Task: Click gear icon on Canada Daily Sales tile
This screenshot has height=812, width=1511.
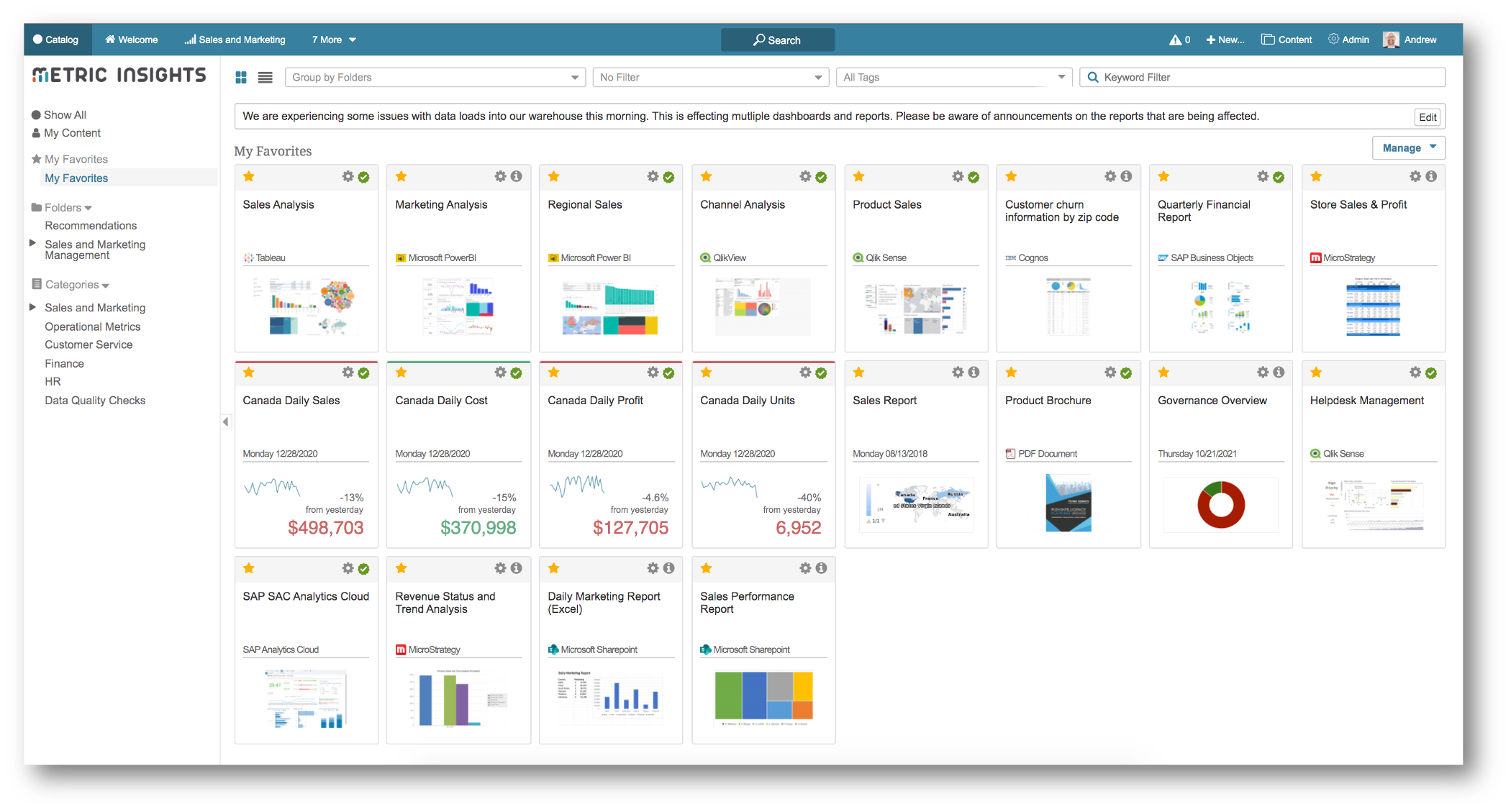Action: (348, 373)
